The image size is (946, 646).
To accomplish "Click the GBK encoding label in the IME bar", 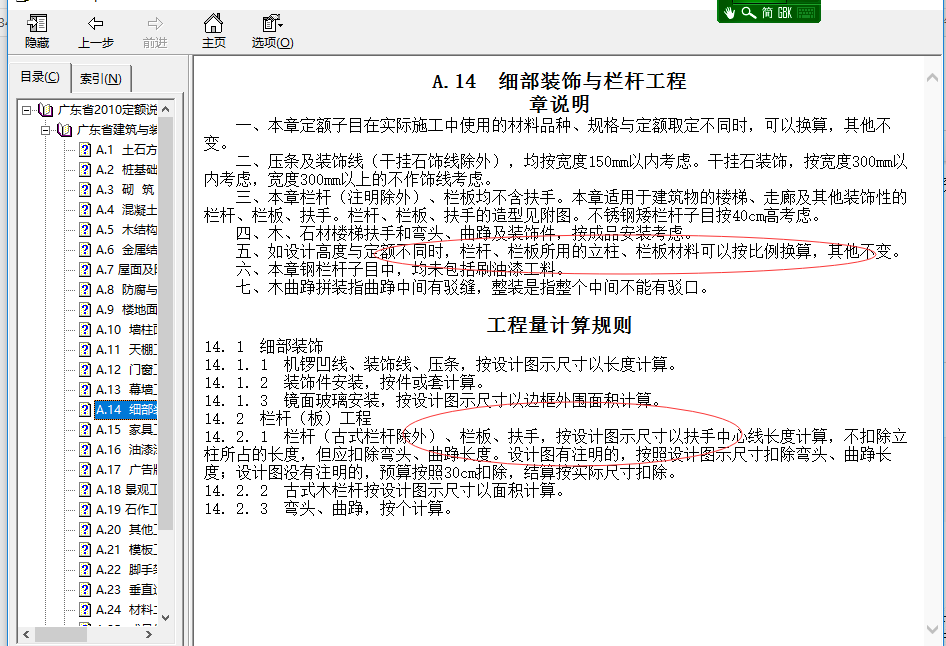I will tap(784, 12).
